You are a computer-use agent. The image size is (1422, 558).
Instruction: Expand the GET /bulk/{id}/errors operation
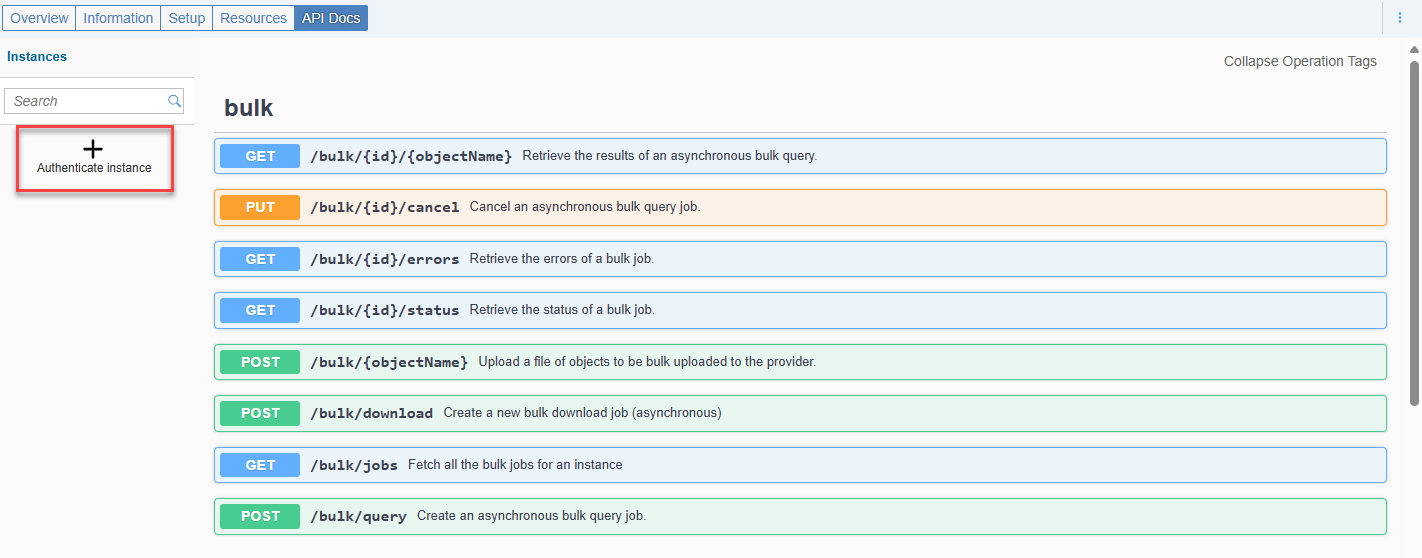point(800,259)
